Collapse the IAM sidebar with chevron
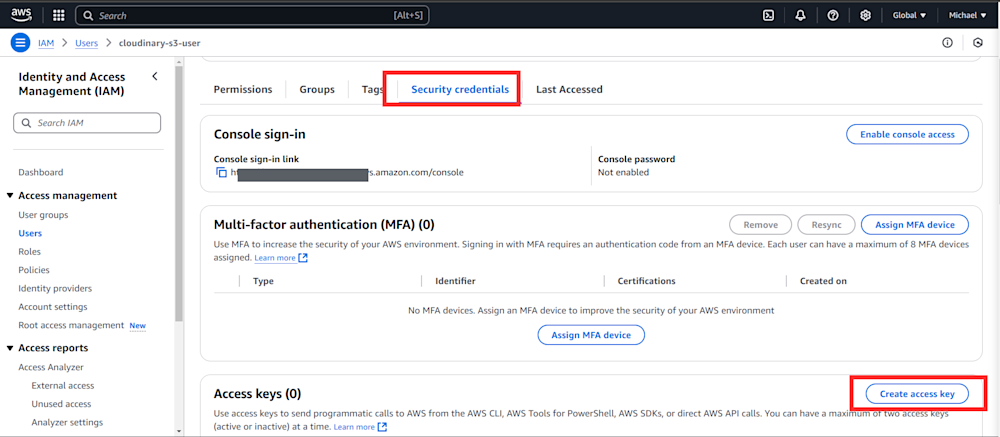The height and width of the screenshot is (437, 1000). pyautogui.click(x=155, y=77)
